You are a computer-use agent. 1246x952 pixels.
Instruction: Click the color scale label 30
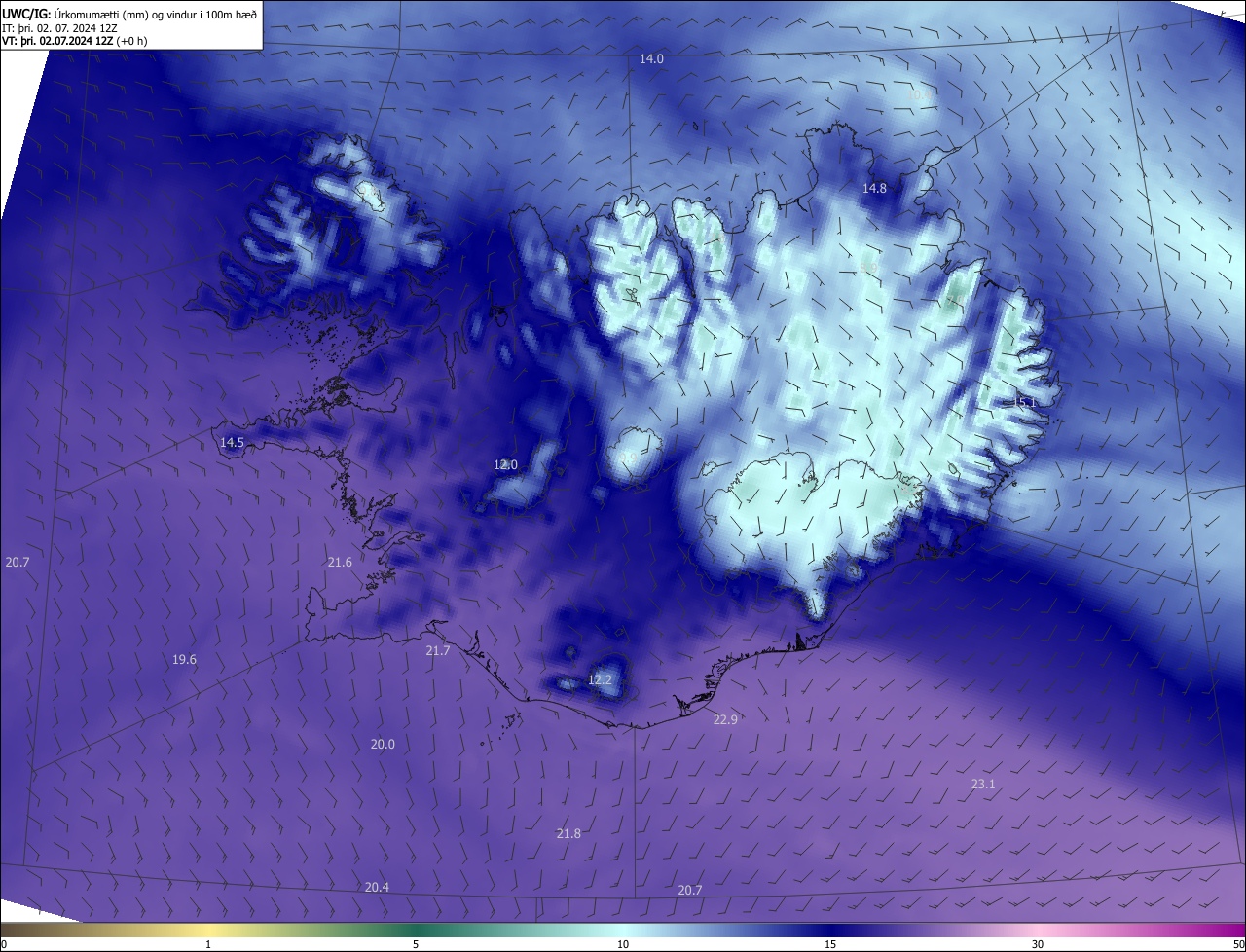(x=1038, y=944)
